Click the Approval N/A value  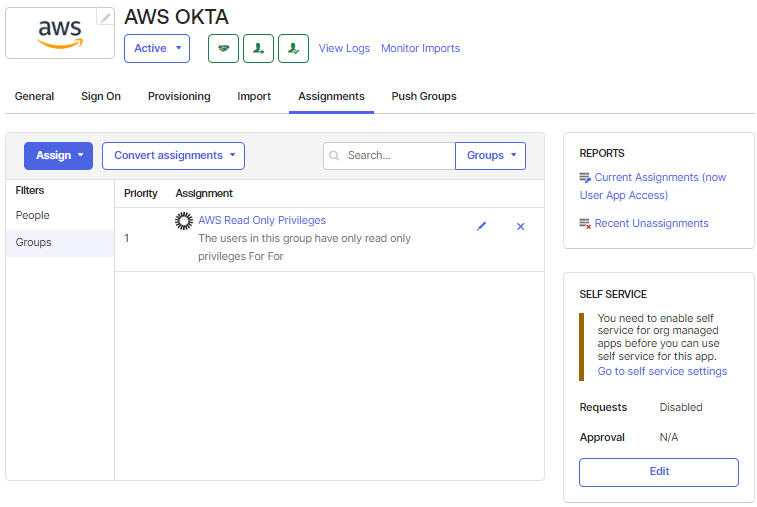[x=669, y=437]
